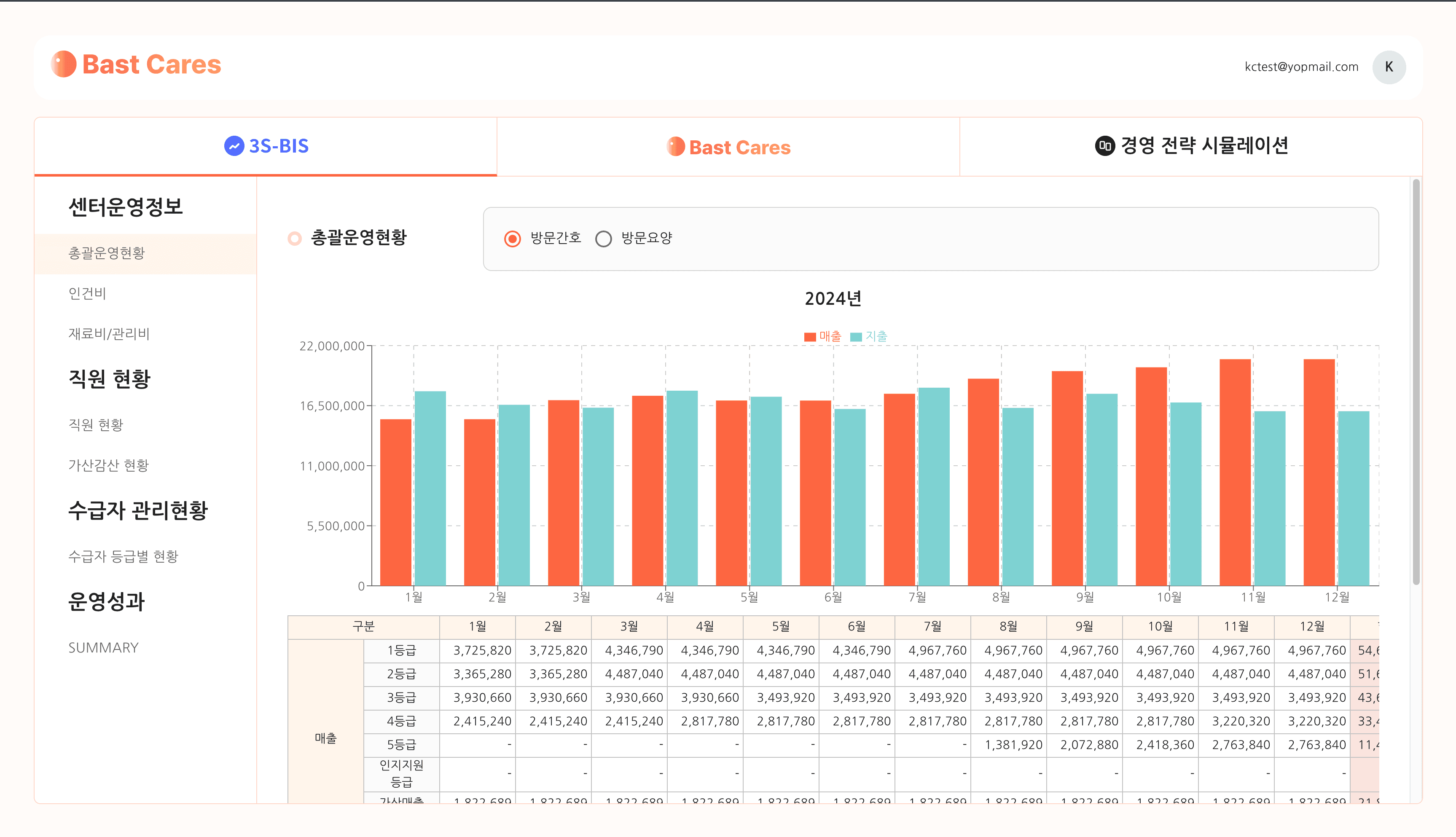1456x837 pixels.
Task: Click the Bast Cares tab orange icon
Action: click(675, 147)
